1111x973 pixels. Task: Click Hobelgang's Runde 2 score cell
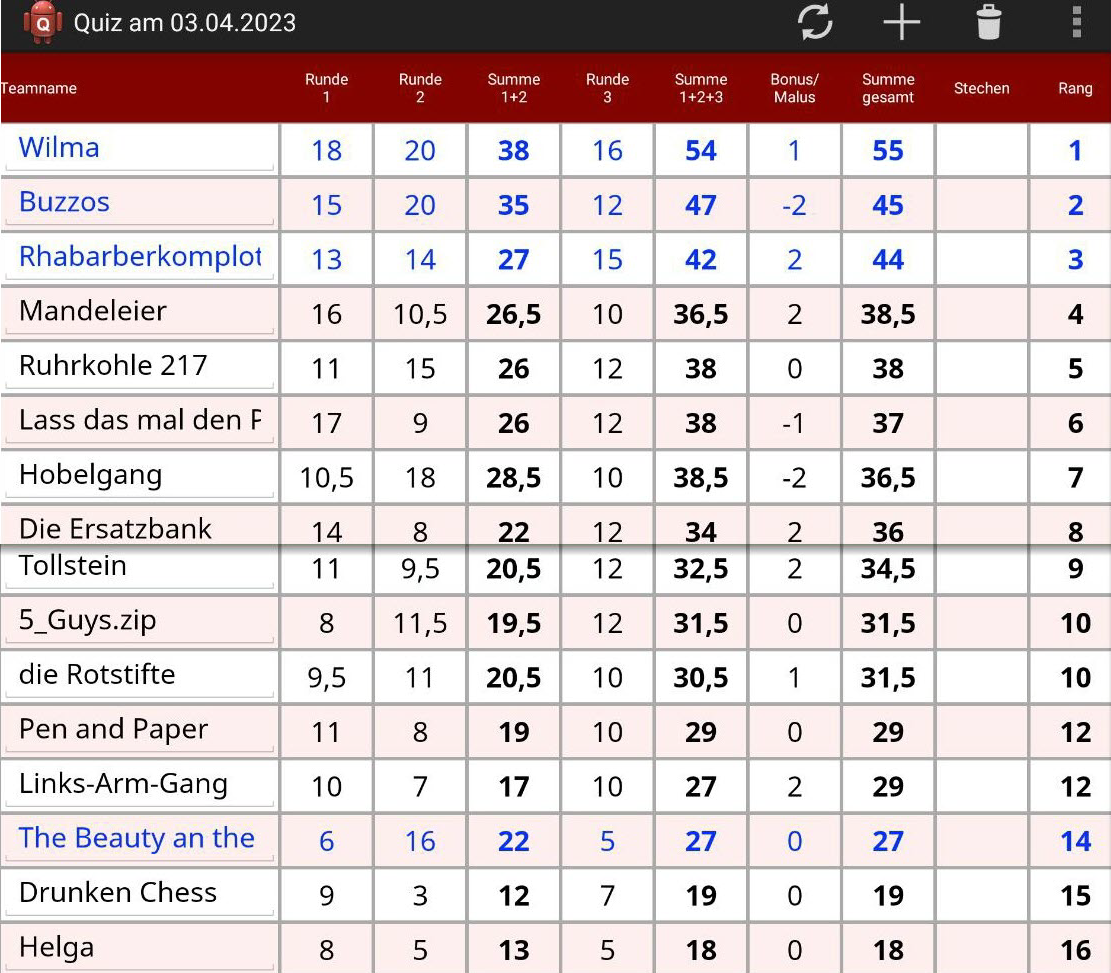click(x=420, y=477)
